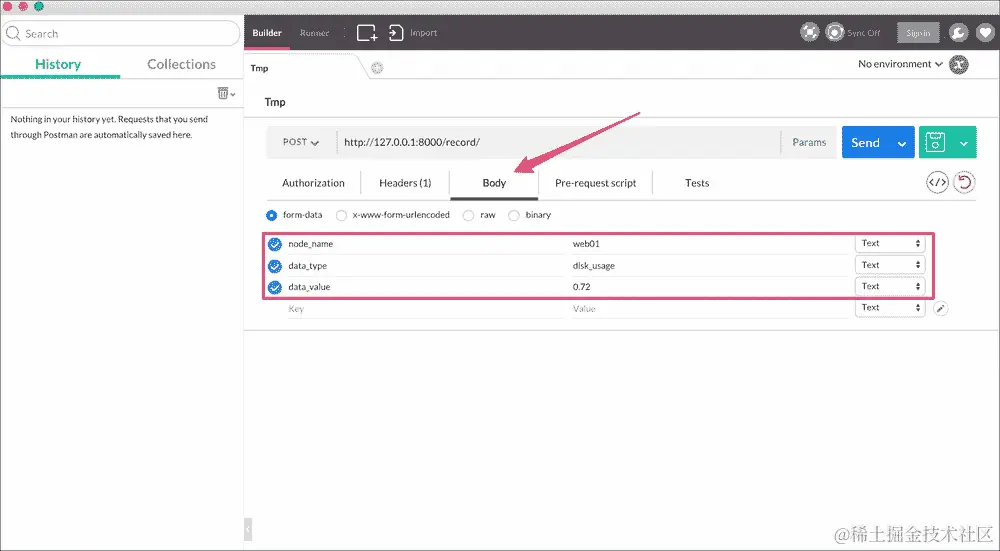
Task: Click the history trash icon
Action: pyautogui.click(x=223, y=93)
